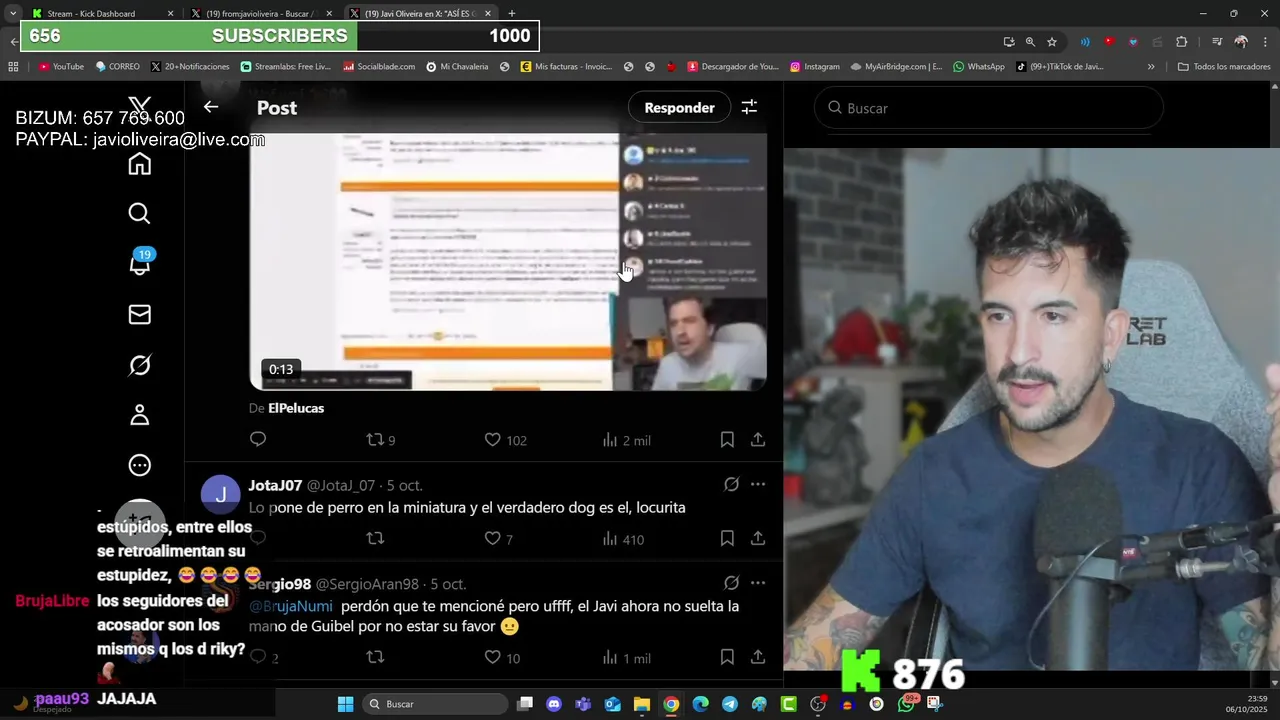View analytics of post with 2 mil views

point(626,440)
